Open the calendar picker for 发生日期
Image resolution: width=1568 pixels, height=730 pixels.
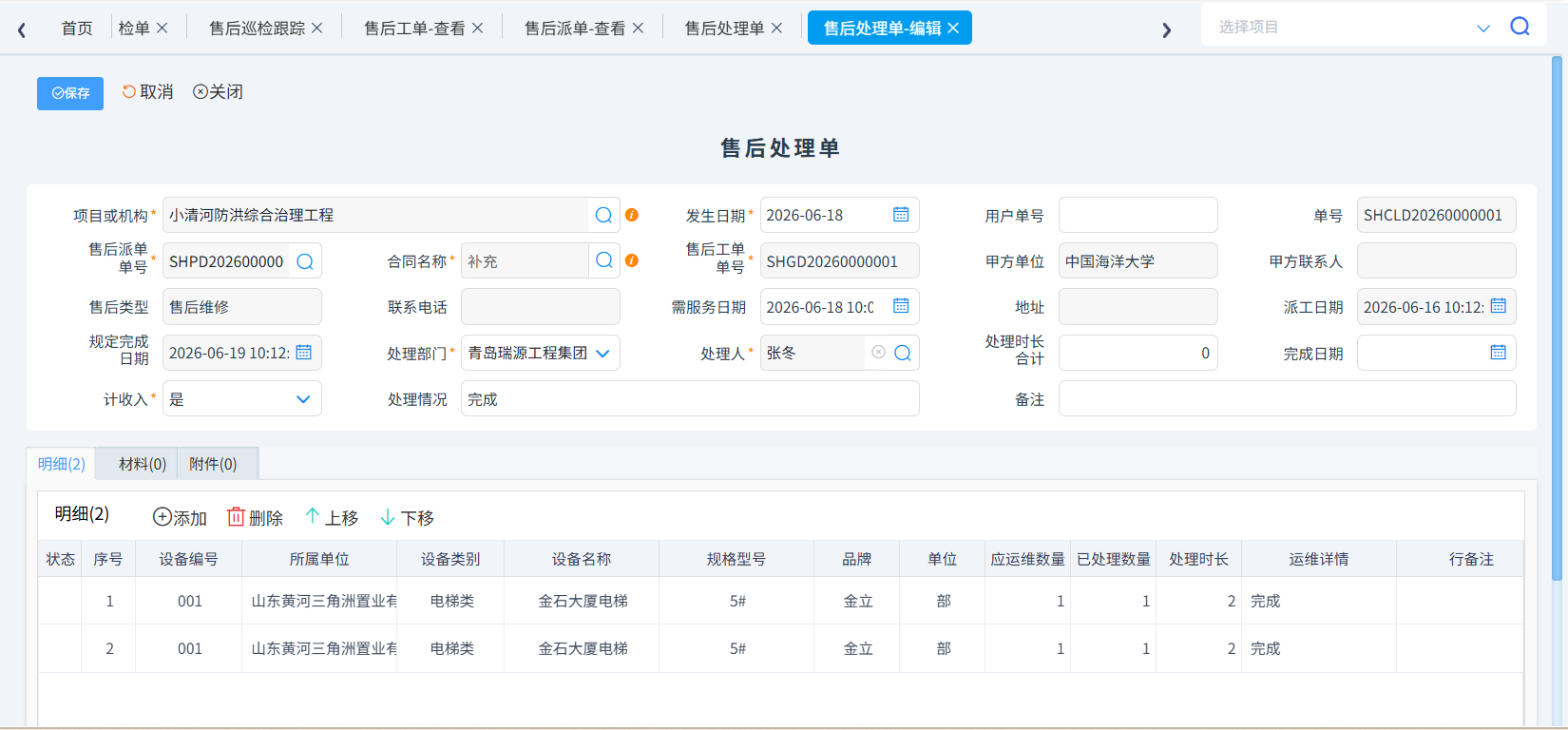[901, 215]
